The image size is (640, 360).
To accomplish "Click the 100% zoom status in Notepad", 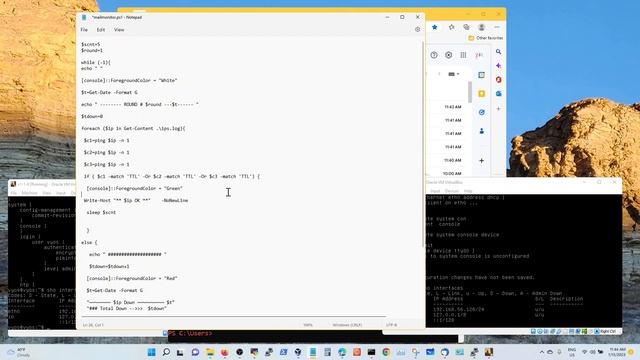I will point(308,325).
